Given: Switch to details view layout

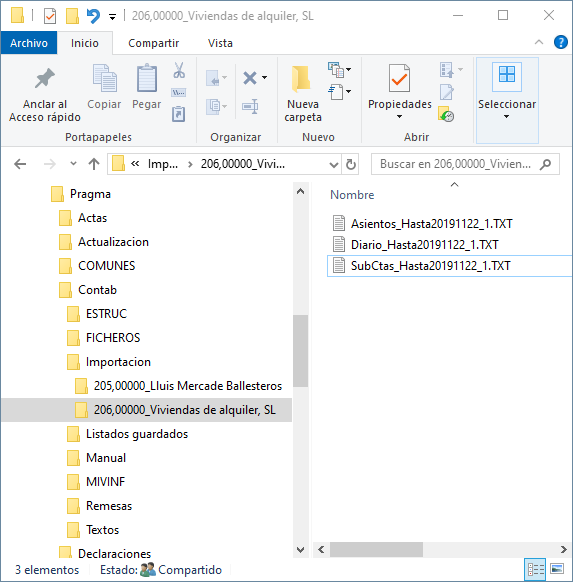Looking at the screenshot, I should tap(535, 569).
